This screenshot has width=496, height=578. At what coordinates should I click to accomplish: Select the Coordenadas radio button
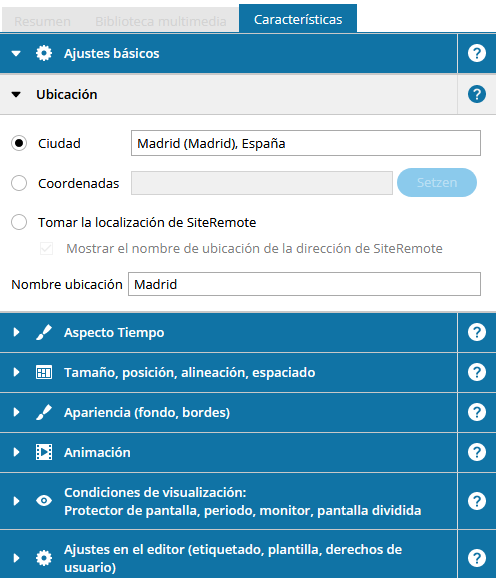19,183
